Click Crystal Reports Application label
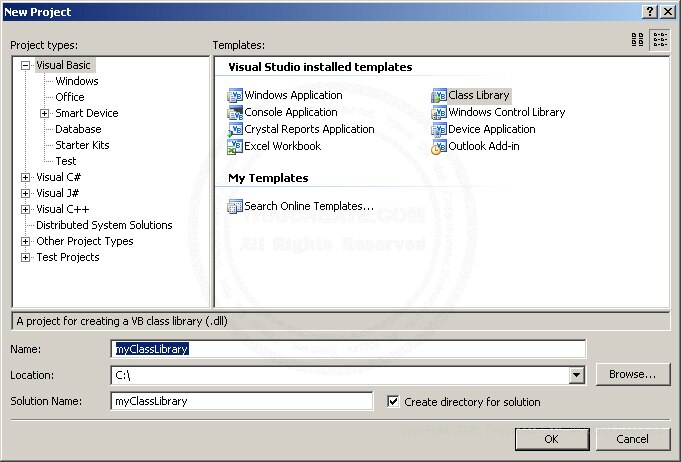 [x=309, y=129]
